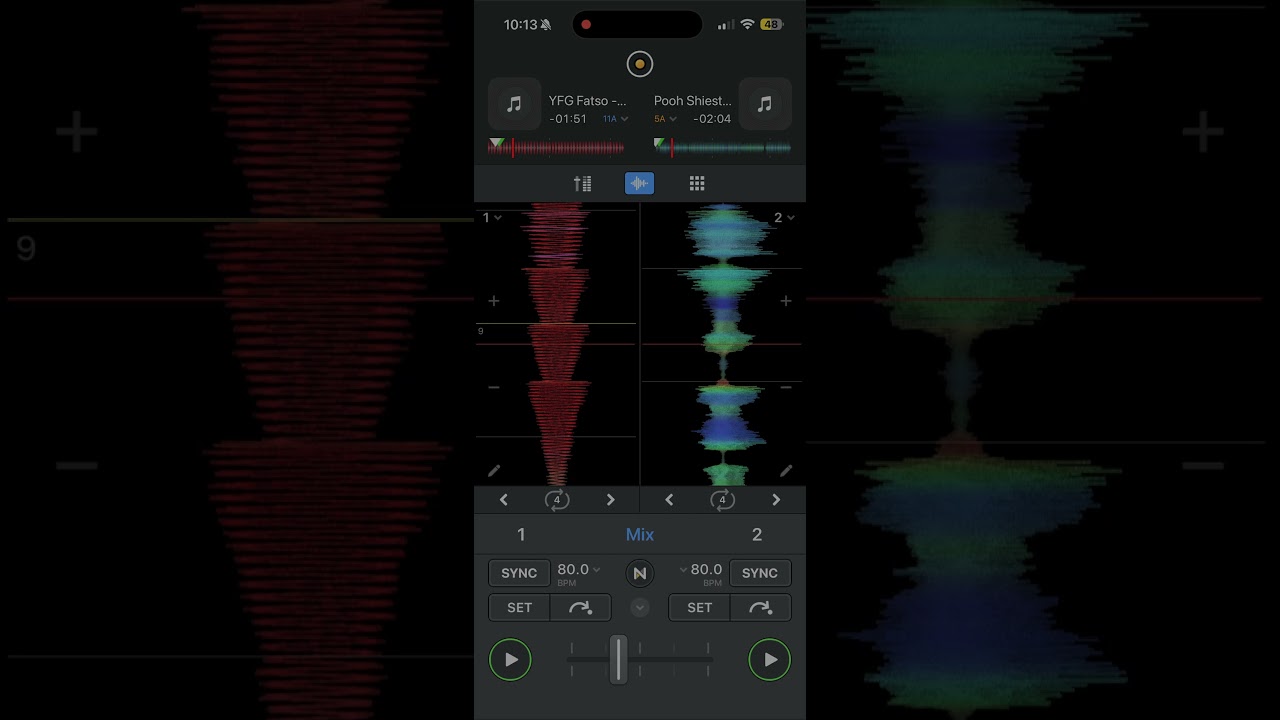Switch to the deck 1 tab
Viewport: 1280px width, 720px height.
[x=521, y=535]
